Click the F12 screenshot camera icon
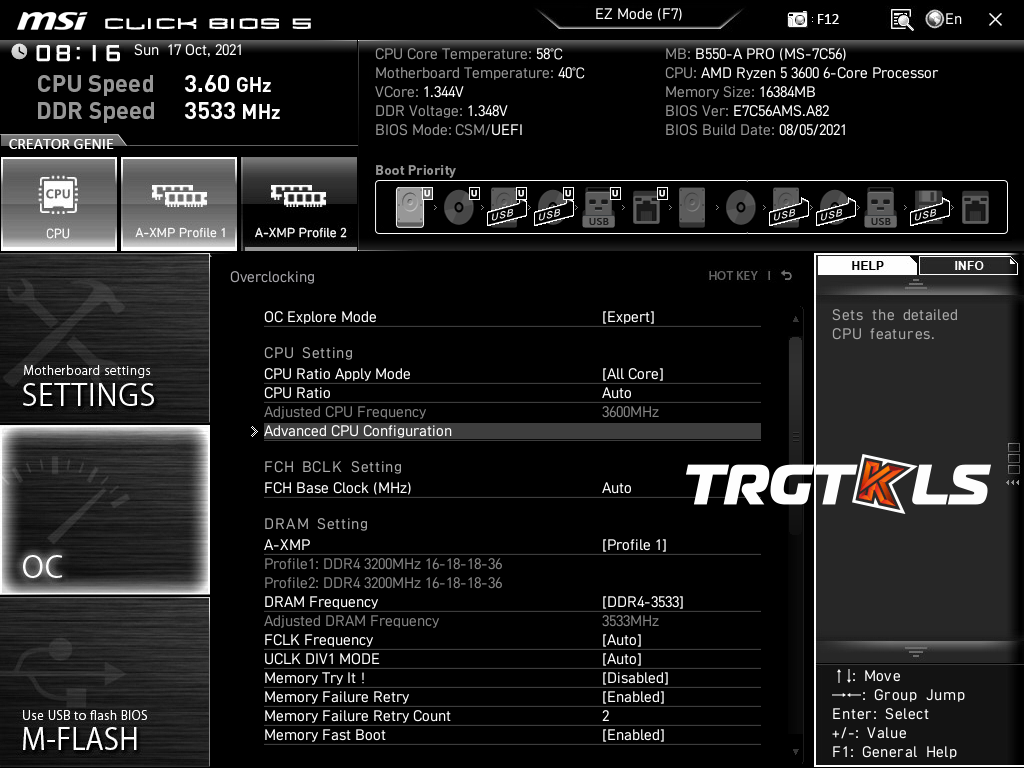Viewport: 1024px width, 768px height. click(x=798, y=20)
